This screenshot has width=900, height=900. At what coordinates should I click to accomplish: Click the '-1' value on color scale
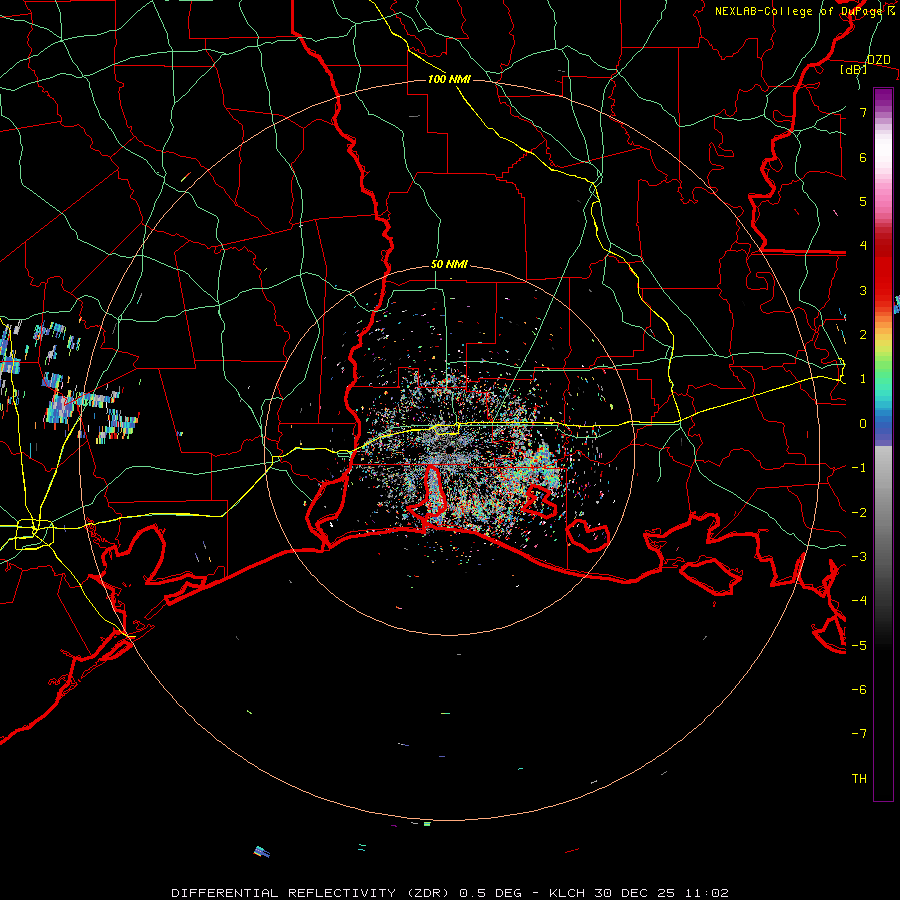(859, 468)
